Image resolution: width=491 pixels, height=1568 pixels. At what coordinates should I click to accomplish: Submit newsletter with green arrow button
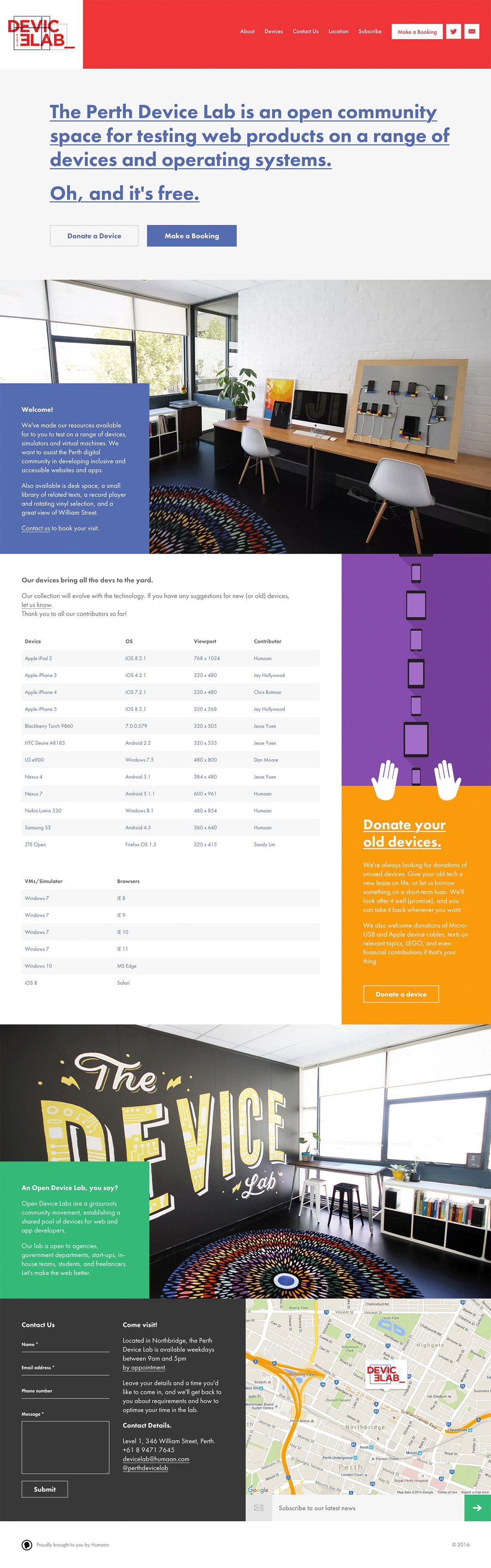pos(477,1508)
